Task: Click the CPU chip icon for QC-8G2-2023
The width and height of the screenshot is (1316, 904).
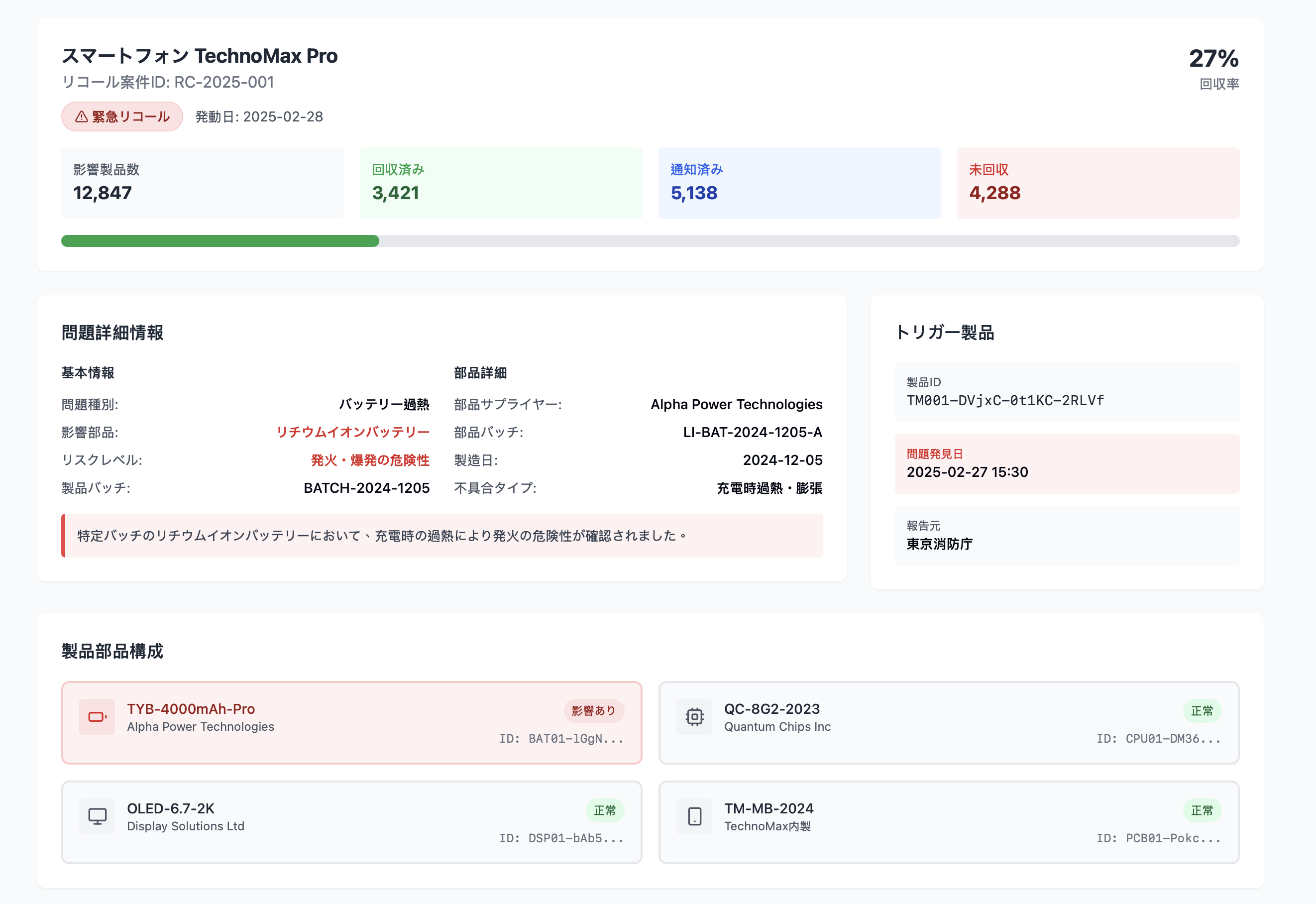Action: coord(694,716)
